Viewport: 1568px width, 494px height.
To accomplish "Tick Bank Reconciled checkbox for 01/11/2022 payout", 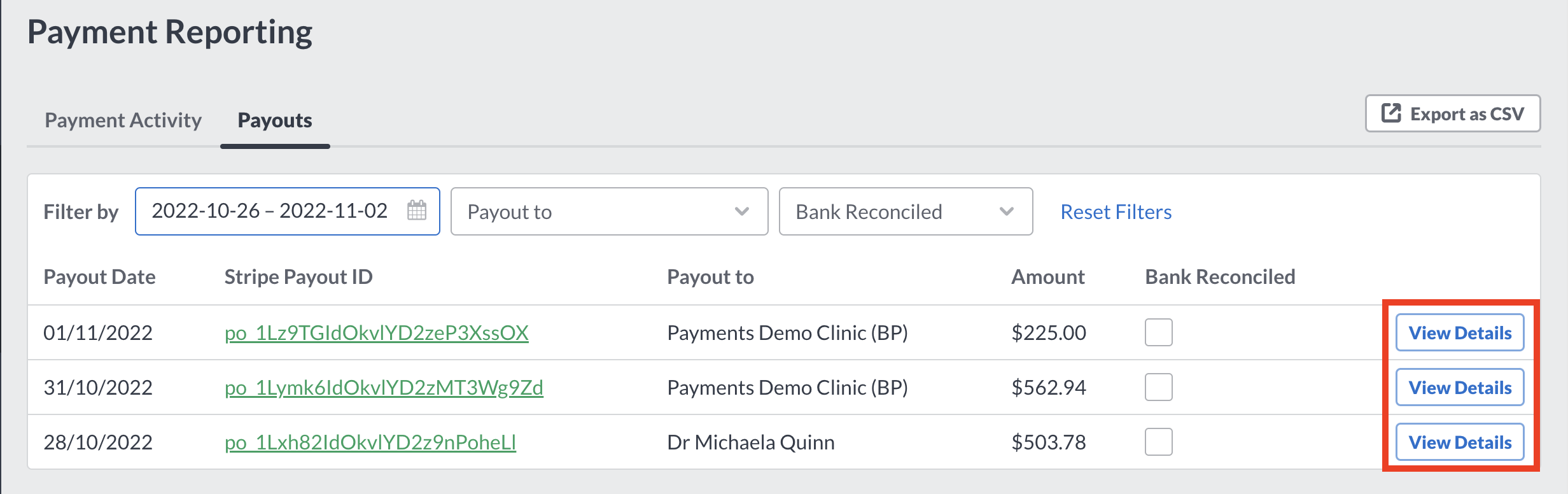I will tap(1158, 332).
